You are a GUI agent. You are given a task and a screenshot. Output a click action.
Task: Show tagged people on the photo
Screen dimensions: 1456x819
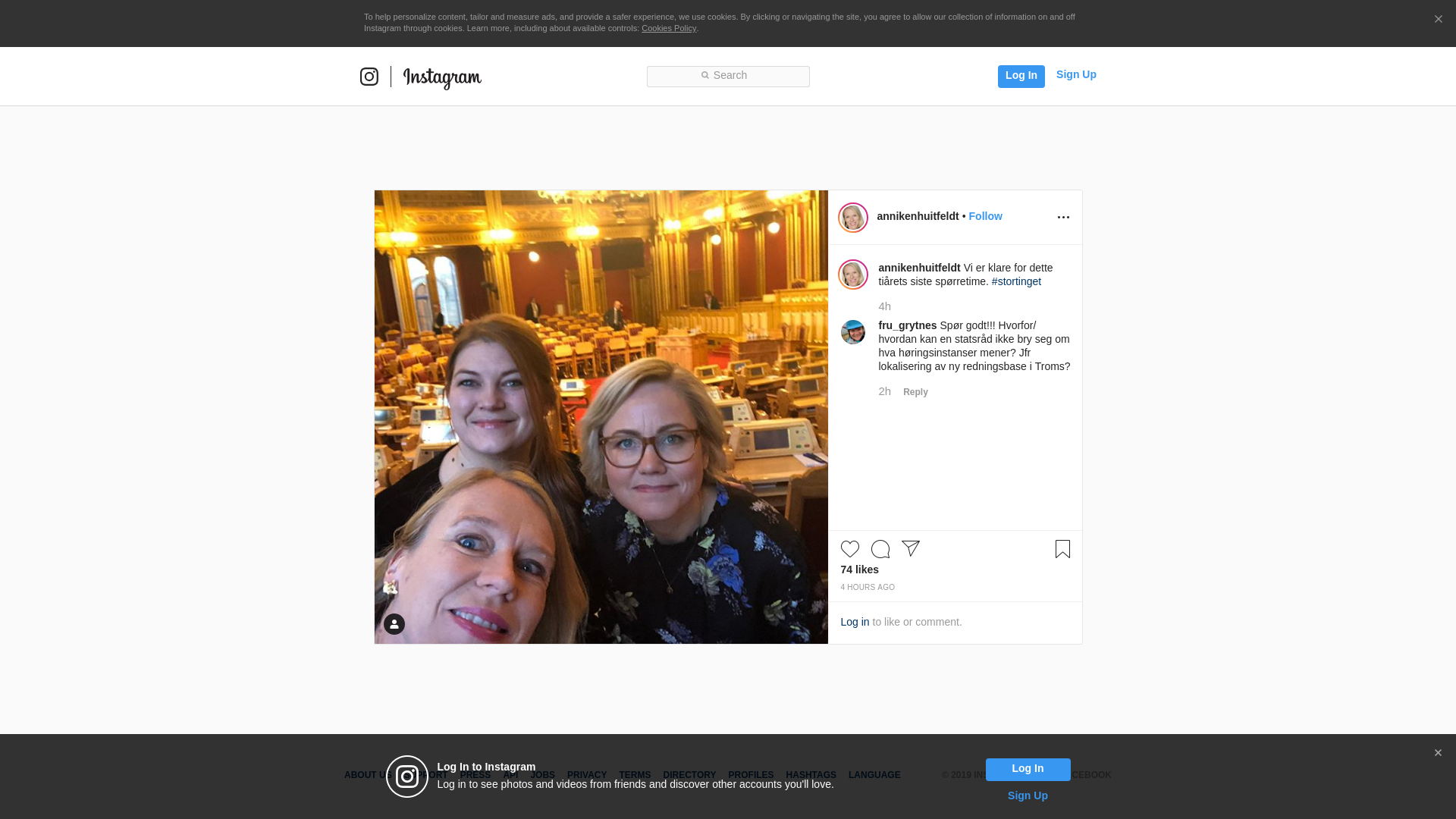pyautogui.click(x=394, y=624)
